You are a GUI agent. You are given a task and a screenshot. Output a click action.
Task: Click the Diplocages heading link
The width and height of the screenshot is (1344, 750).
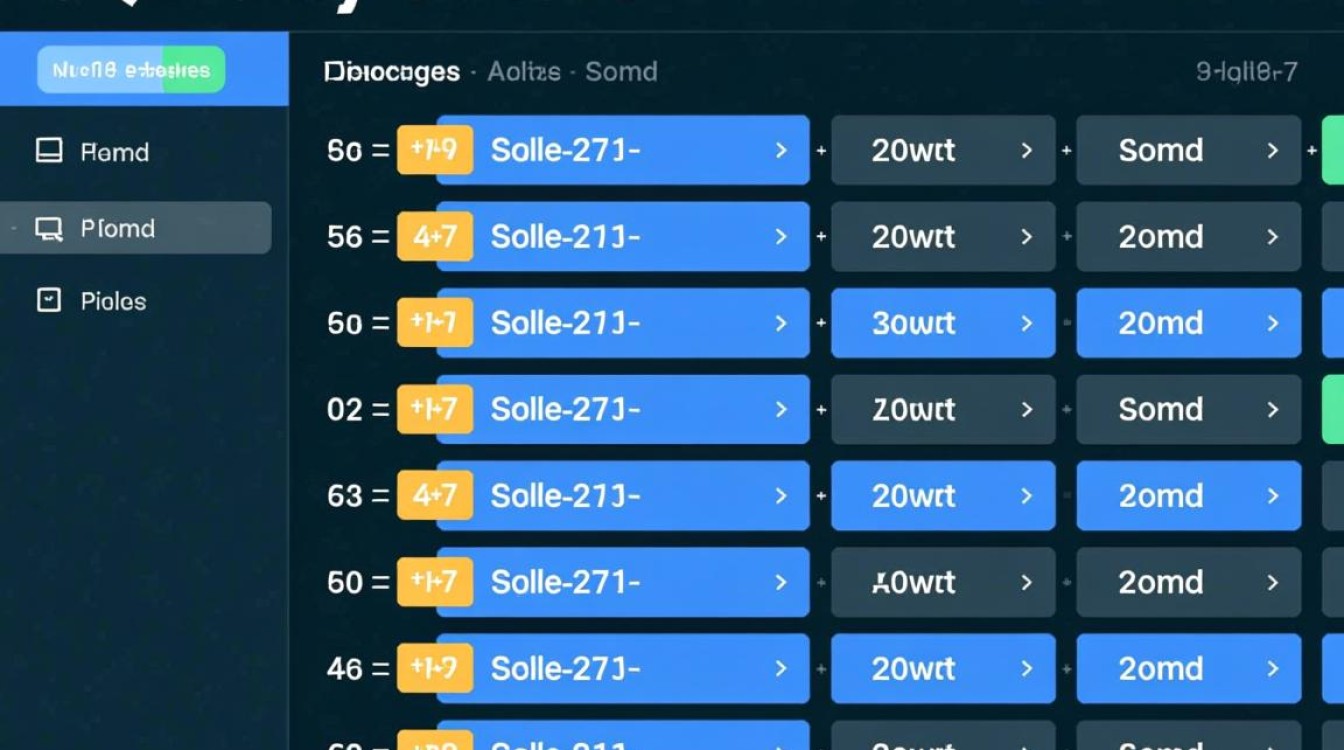(389, 71)
